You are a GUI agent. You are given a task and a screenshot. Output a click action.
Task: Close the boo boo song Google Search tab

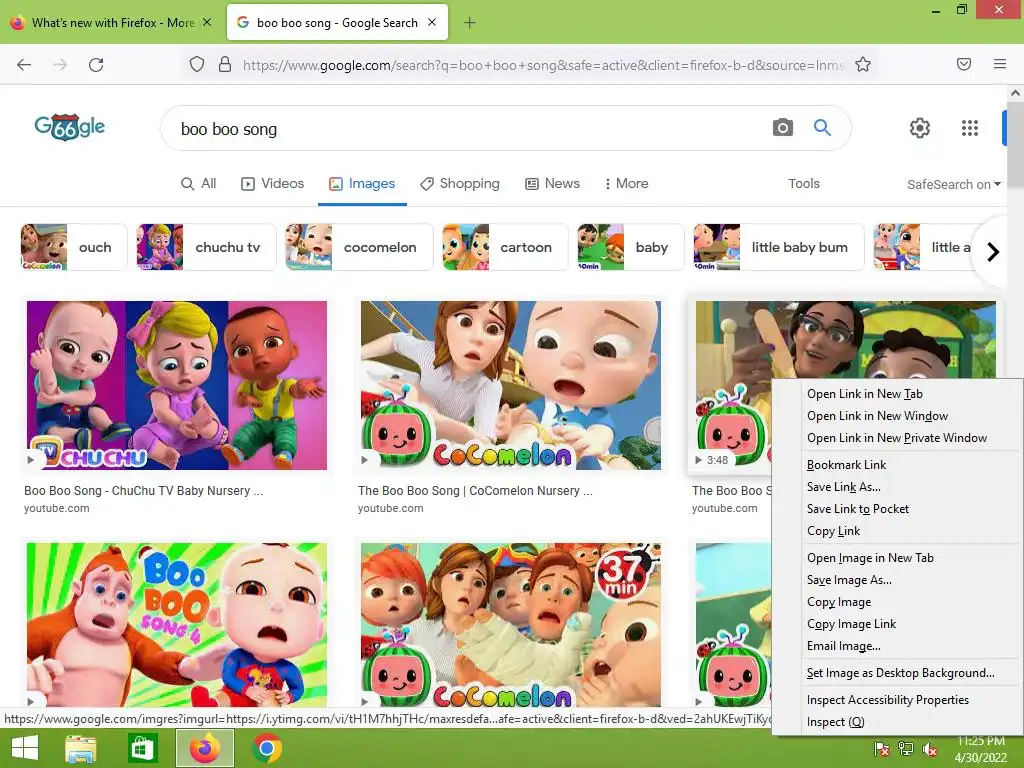(x=432, y=22)
